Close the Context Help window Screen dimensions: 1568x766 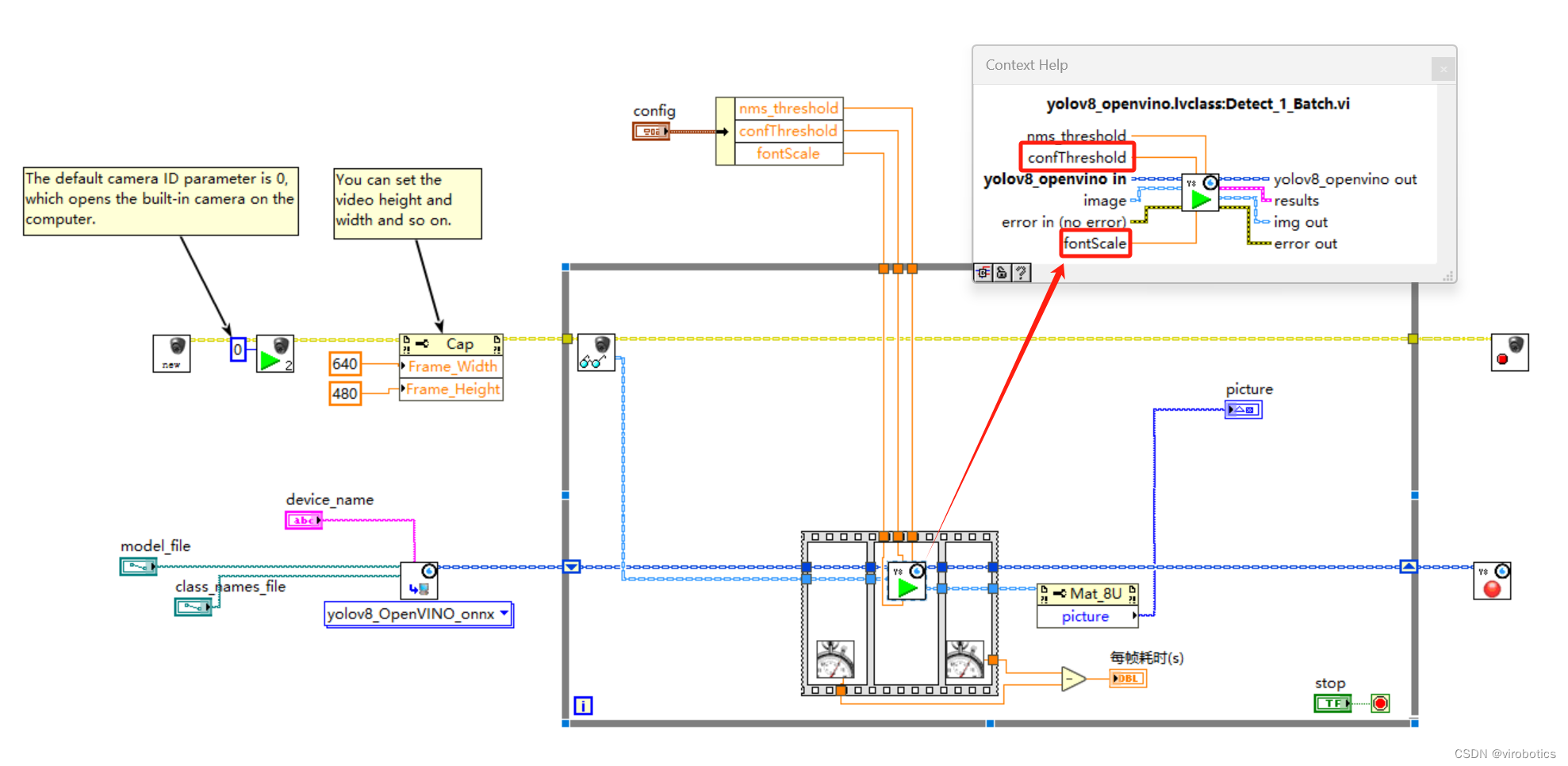coord(1443,69)
